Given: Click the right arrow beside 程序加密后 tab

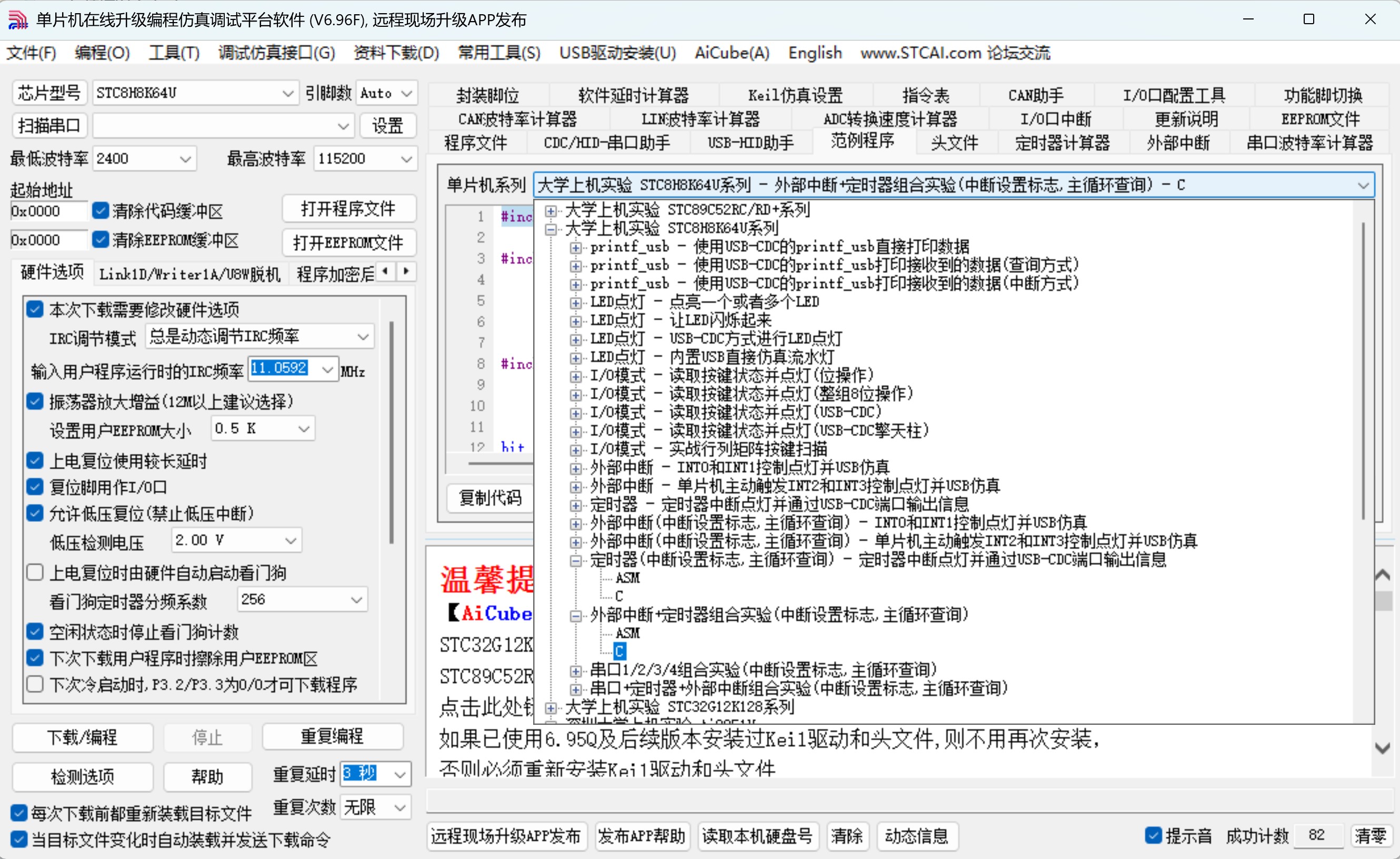Looking at the screenshot, I should (406, 272).
